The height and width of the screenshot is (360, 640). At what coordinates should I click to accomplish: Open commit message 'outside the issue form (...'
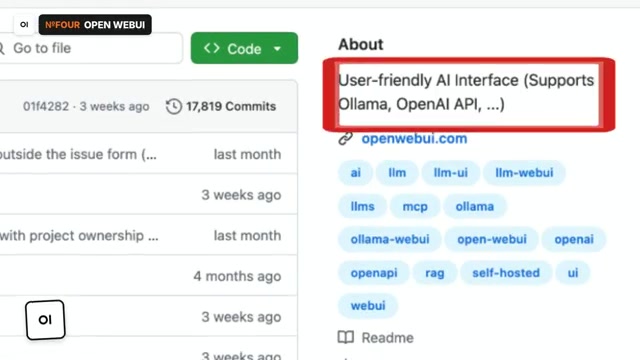pos(78,154)
